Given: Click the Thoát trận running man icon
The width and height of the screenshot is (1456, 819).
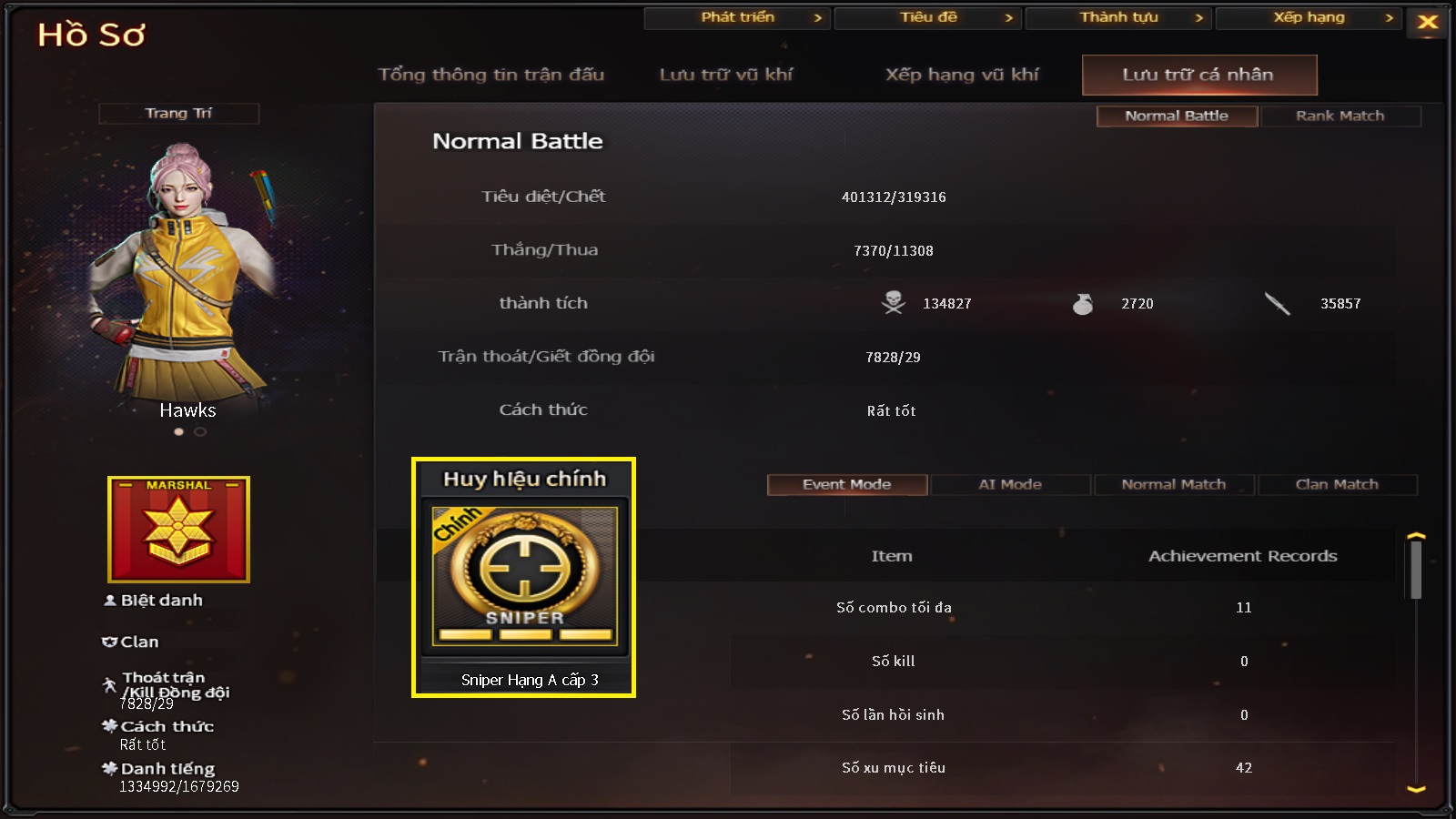Looking at the screenshot, I should tap(109, 684).
